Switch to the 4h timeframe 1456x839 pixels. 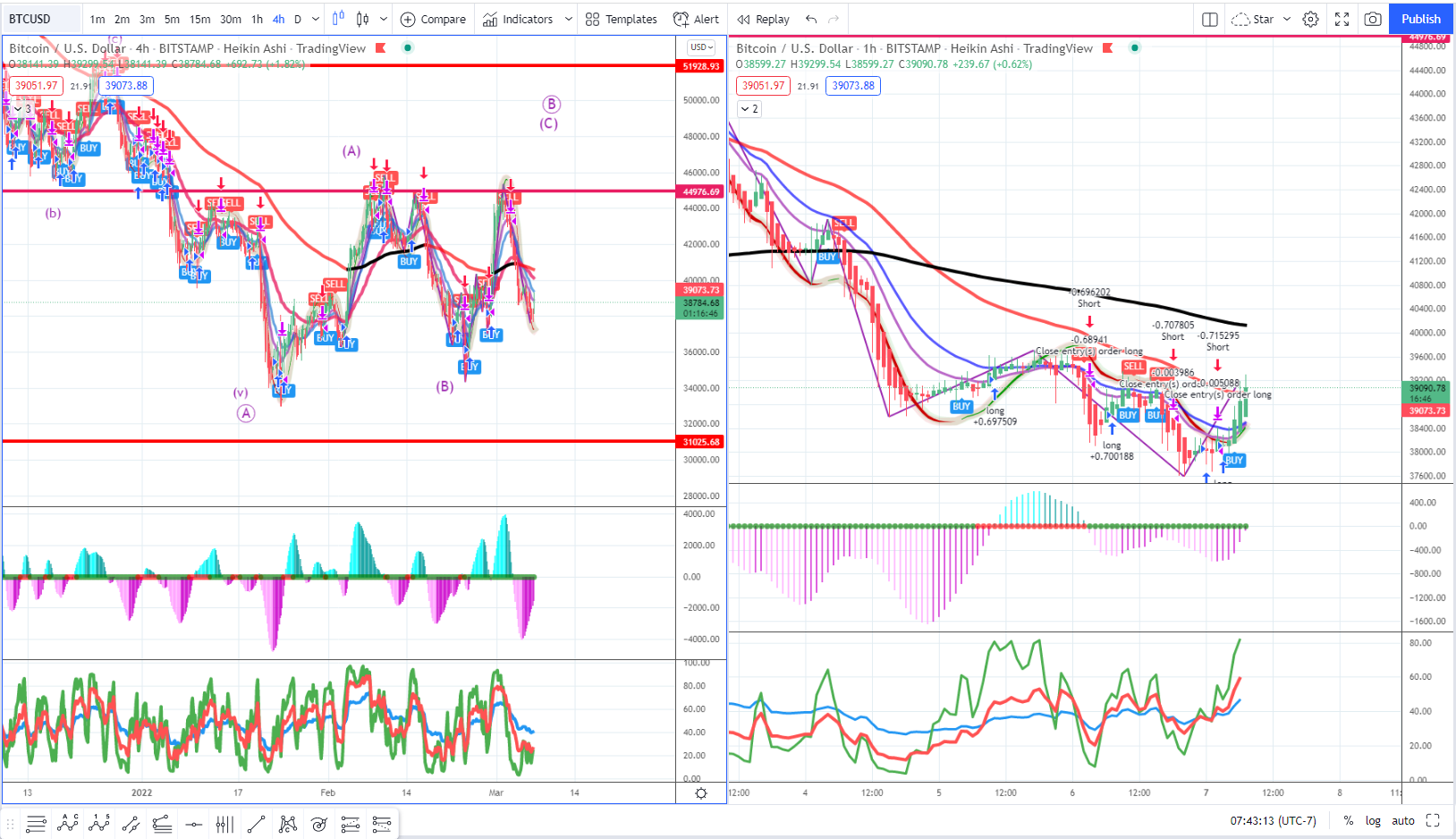[x=278, y=19]
